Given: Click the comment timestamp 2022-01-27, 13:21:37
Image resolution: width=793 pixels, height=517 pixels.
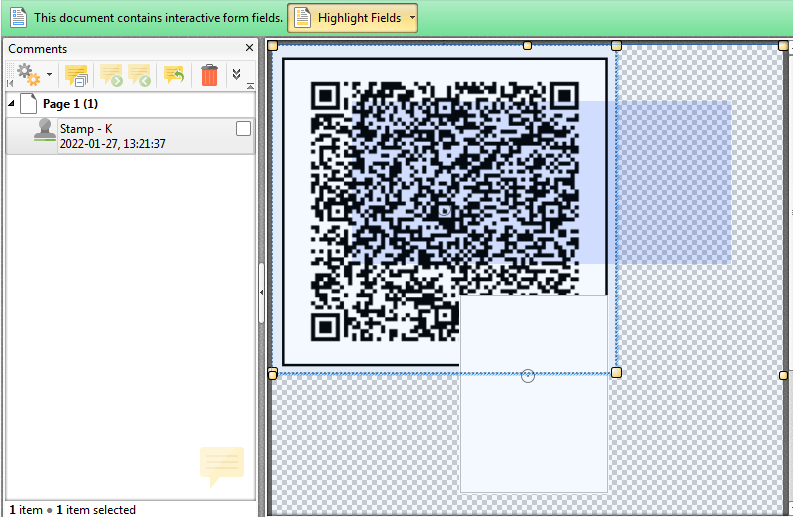Looking at the screenshot, I should point(112,144).
